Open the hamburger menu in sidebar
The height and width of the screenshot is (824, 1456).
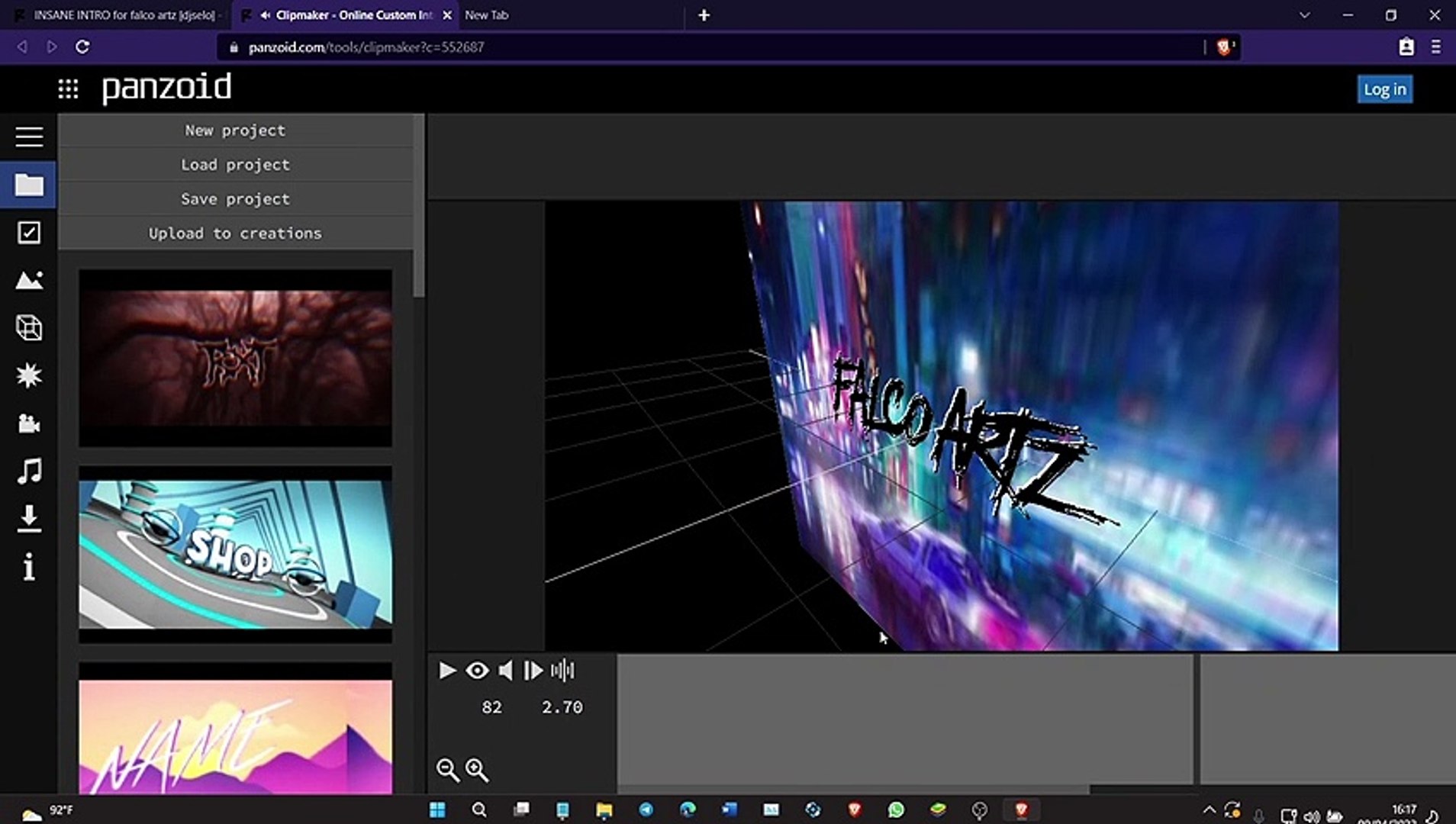point(29,137)
